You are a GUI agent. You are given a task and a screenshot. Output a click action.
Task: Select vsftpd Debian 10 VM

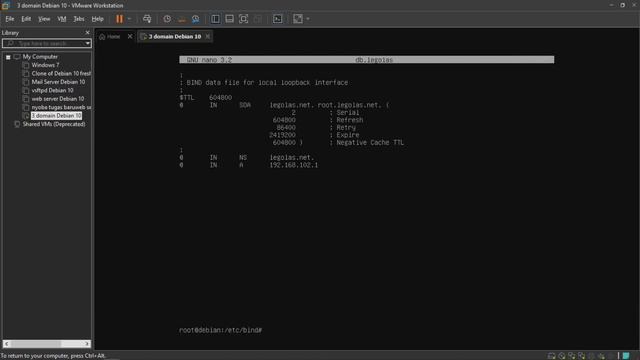pyautogui.click(x=52, y=90)
